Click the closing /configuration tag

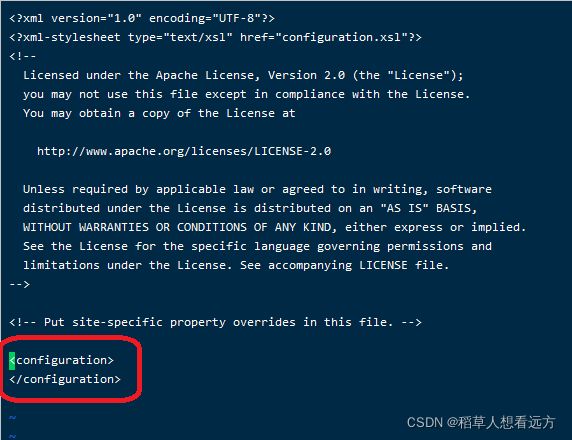[65, 379]
